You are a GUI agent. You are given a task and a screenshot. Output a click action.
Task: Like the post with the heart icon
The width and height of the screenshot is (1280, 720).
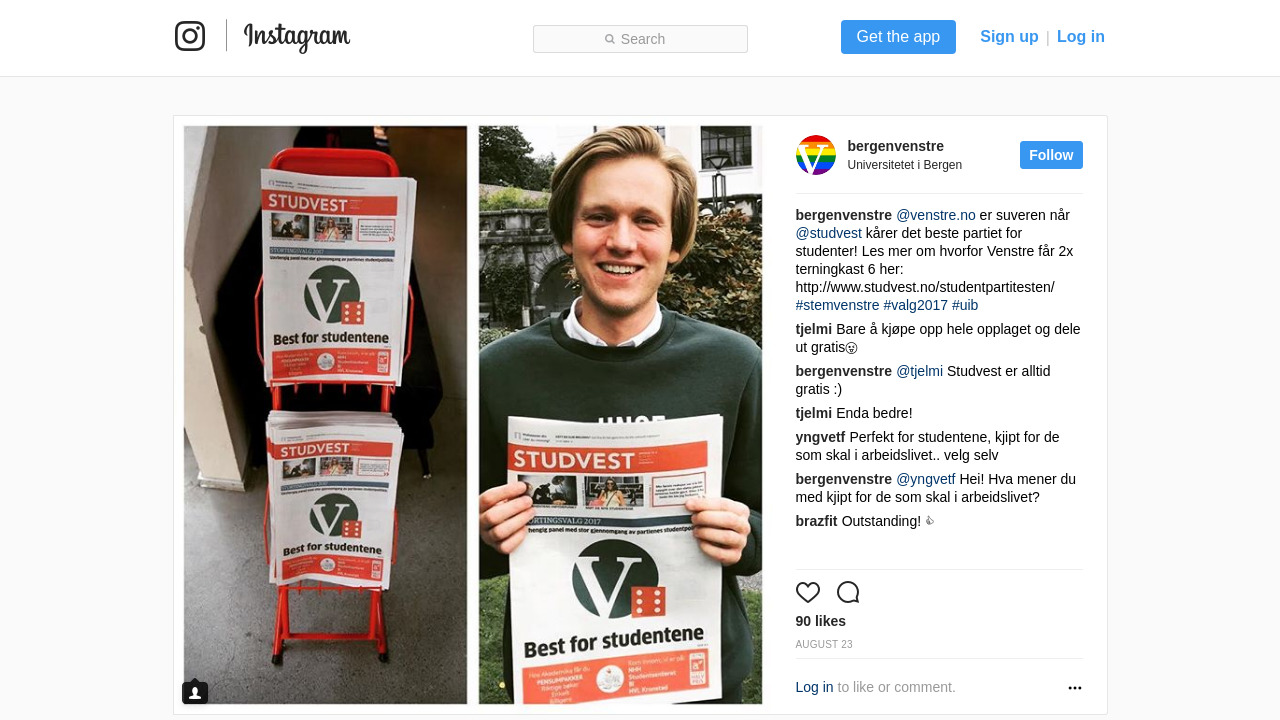tap(808, 592)
